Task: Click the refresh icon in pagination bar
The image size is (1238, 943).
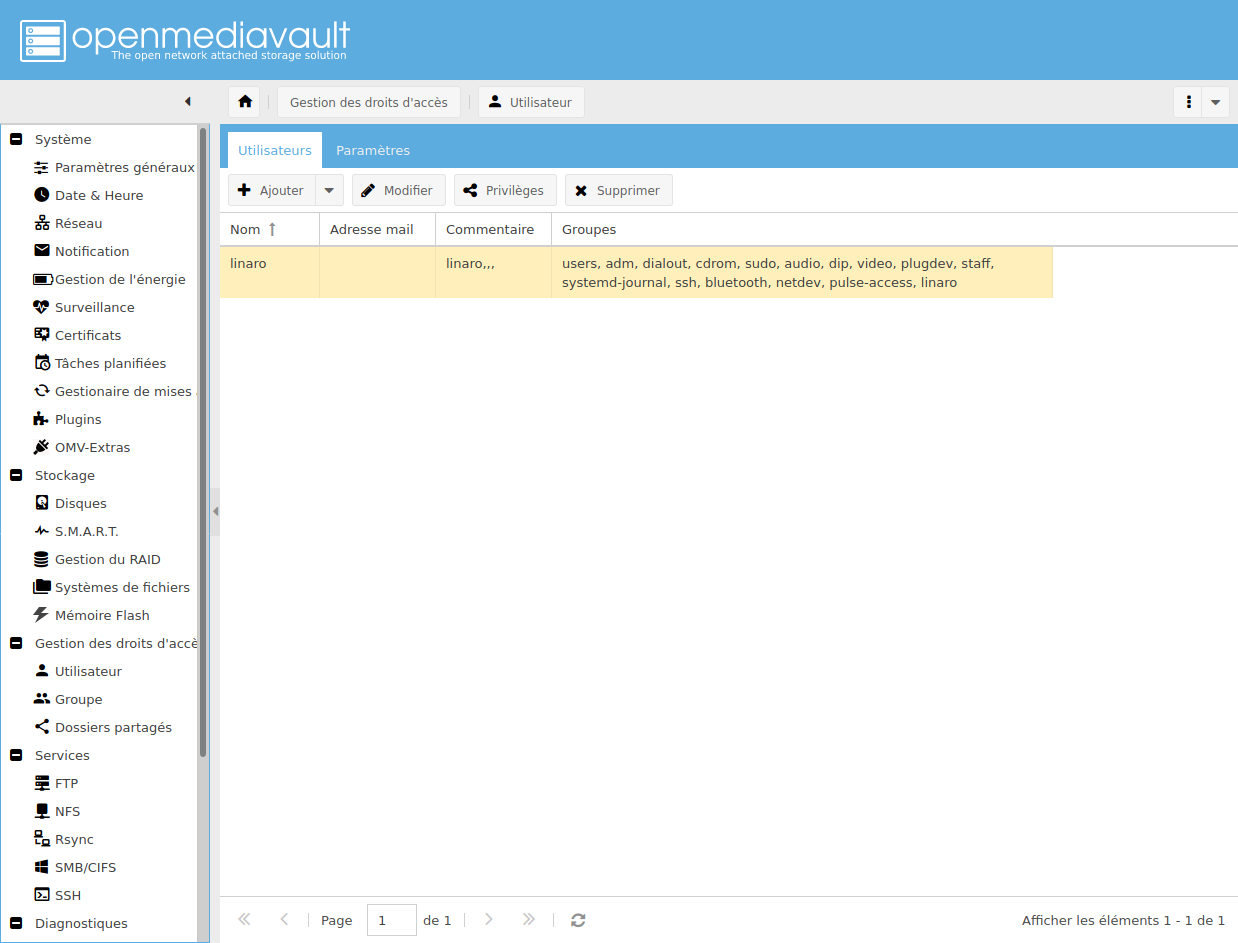Action: (578, 920)
